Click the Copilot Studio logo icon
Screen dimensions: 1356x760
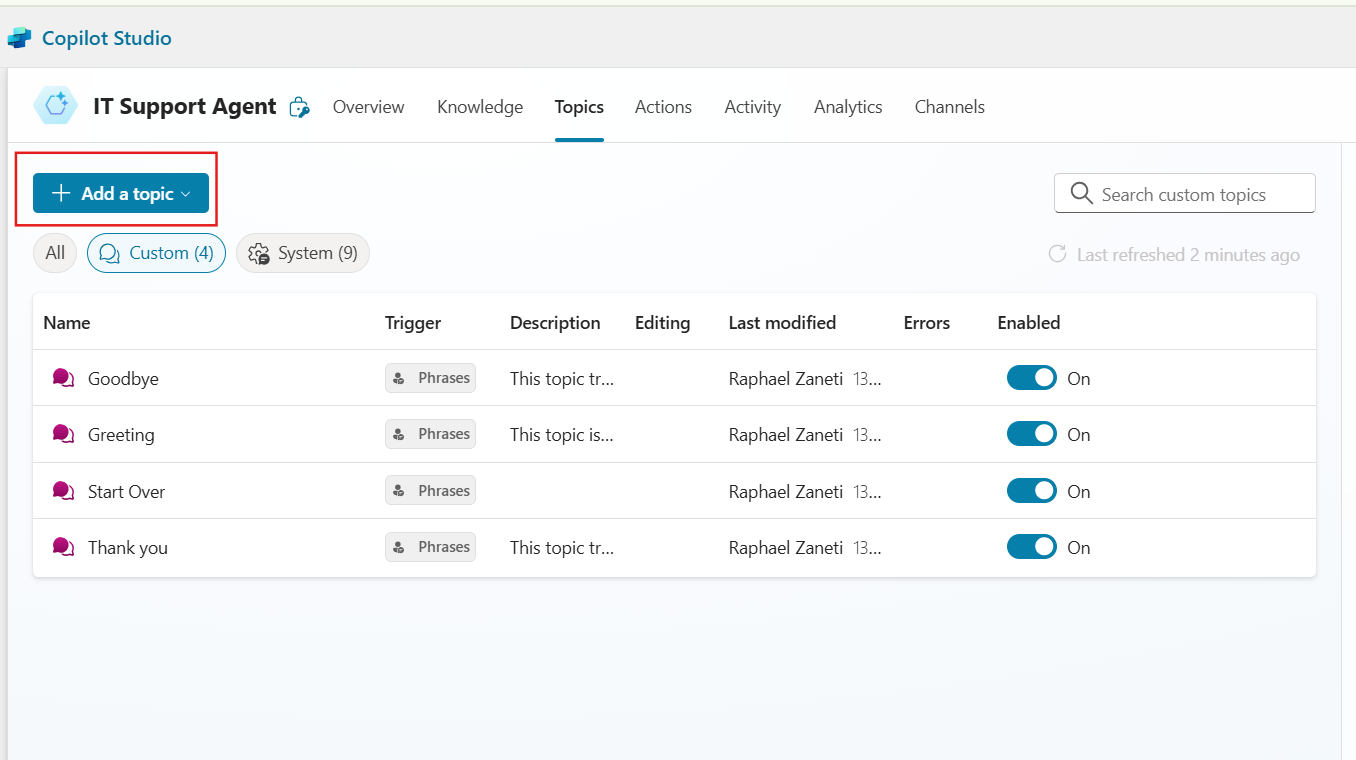[x=19, y=38]
